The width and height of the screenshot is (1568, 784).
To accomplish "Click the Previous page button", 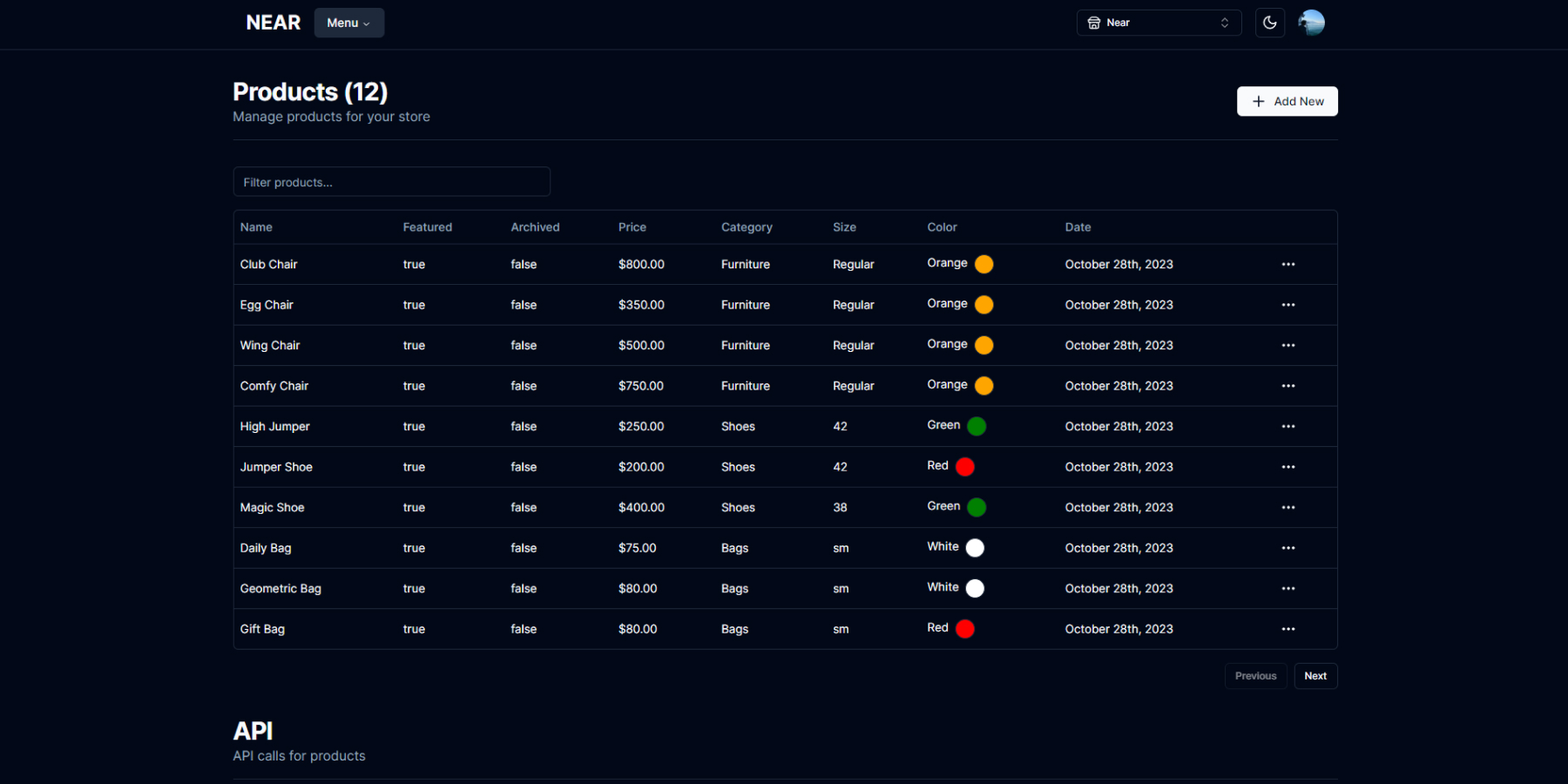I will [x=1255, y=676].
